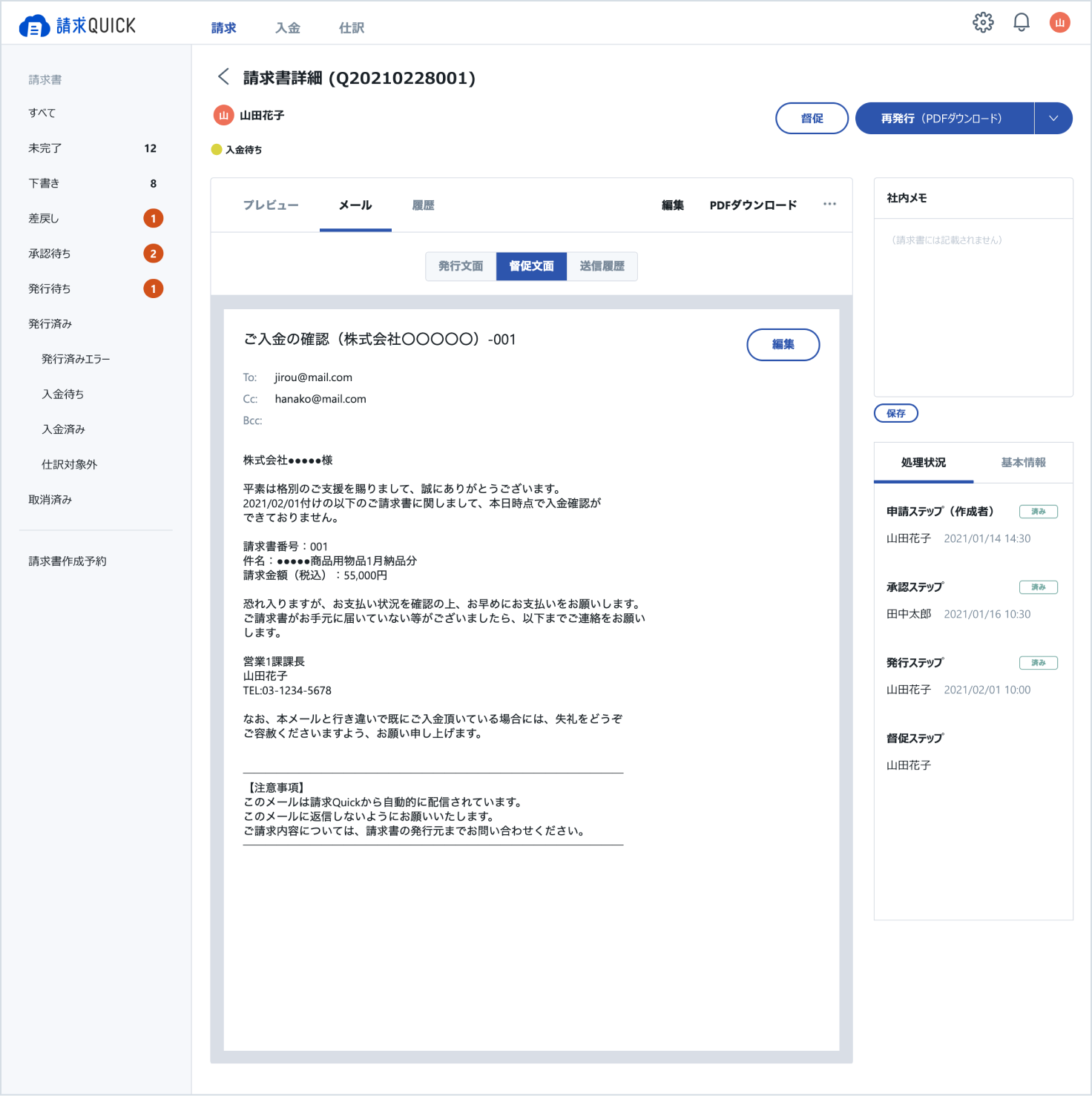
Task: Click the 督促 button
Action: tap(812, 118)
